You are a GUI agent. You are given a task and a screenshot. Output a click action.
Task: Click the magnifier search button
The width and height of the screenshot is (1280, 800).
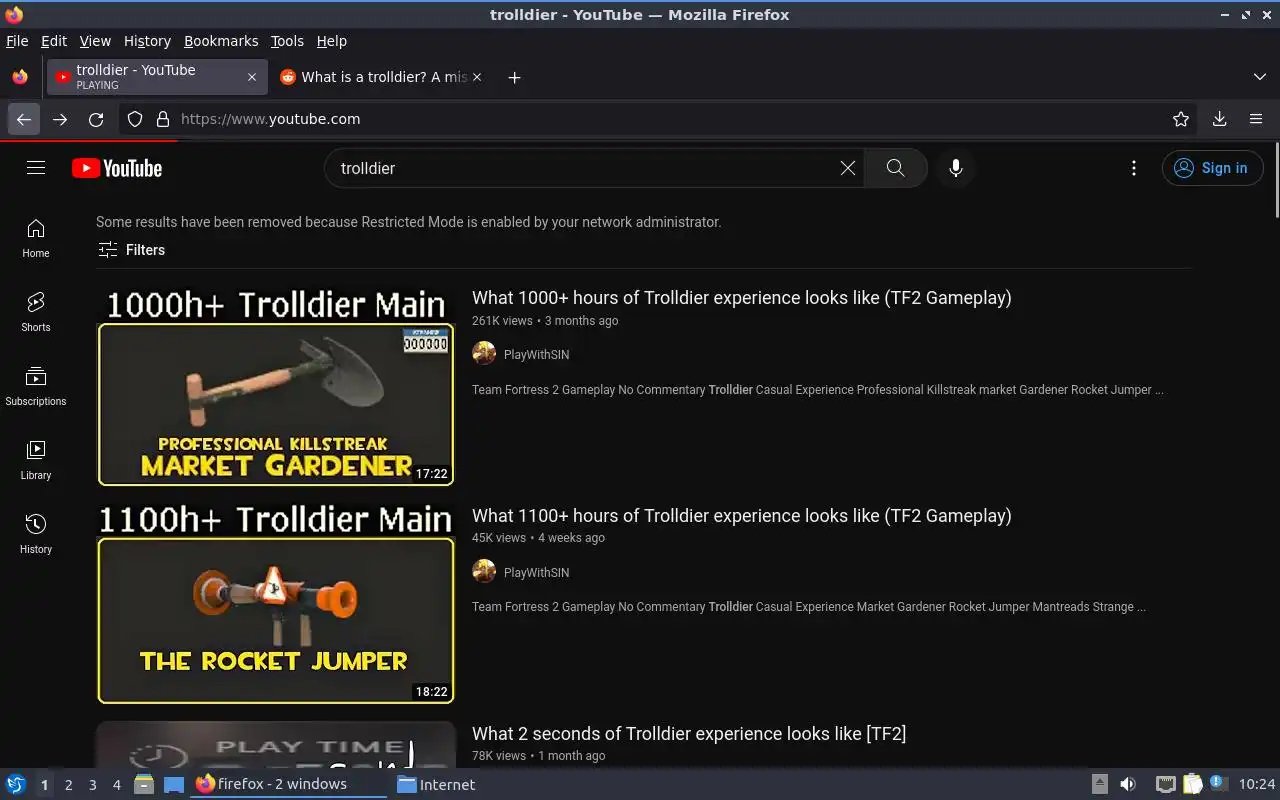pos(895,168)
